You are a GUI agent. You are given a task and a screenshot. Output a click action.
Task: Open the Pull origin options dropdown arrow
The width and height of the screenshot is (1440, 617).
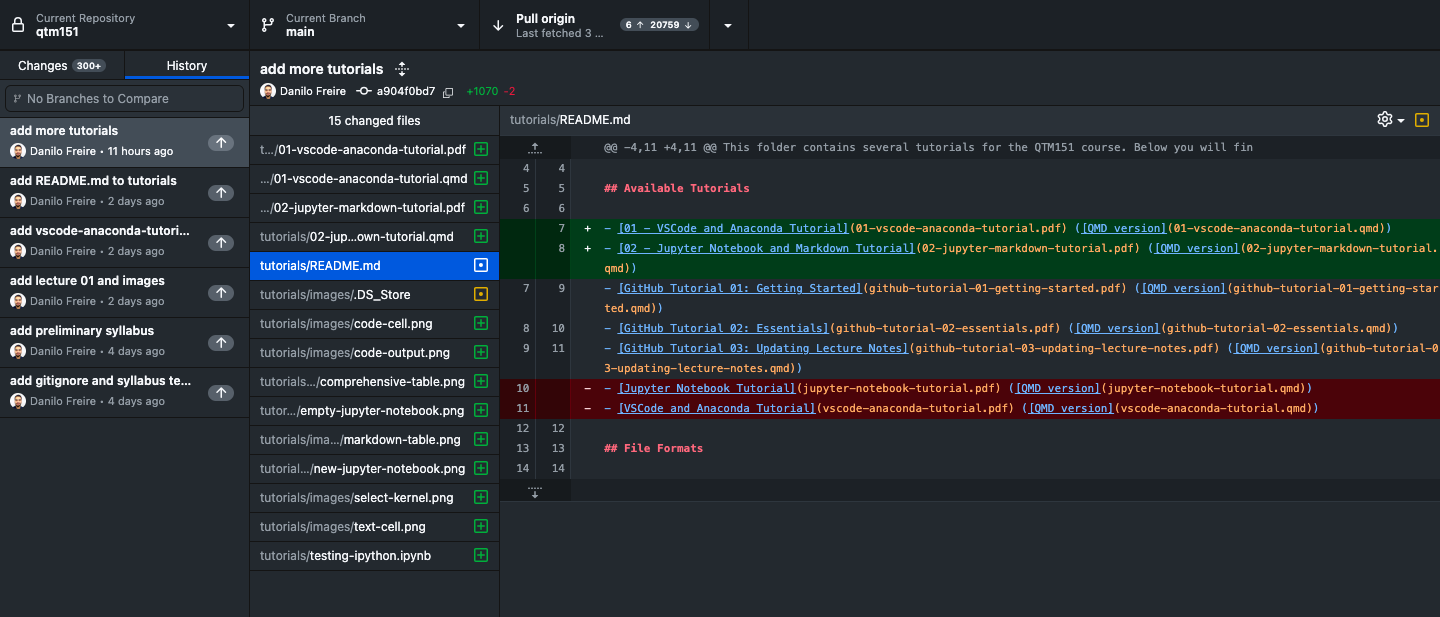click(728, 25)
